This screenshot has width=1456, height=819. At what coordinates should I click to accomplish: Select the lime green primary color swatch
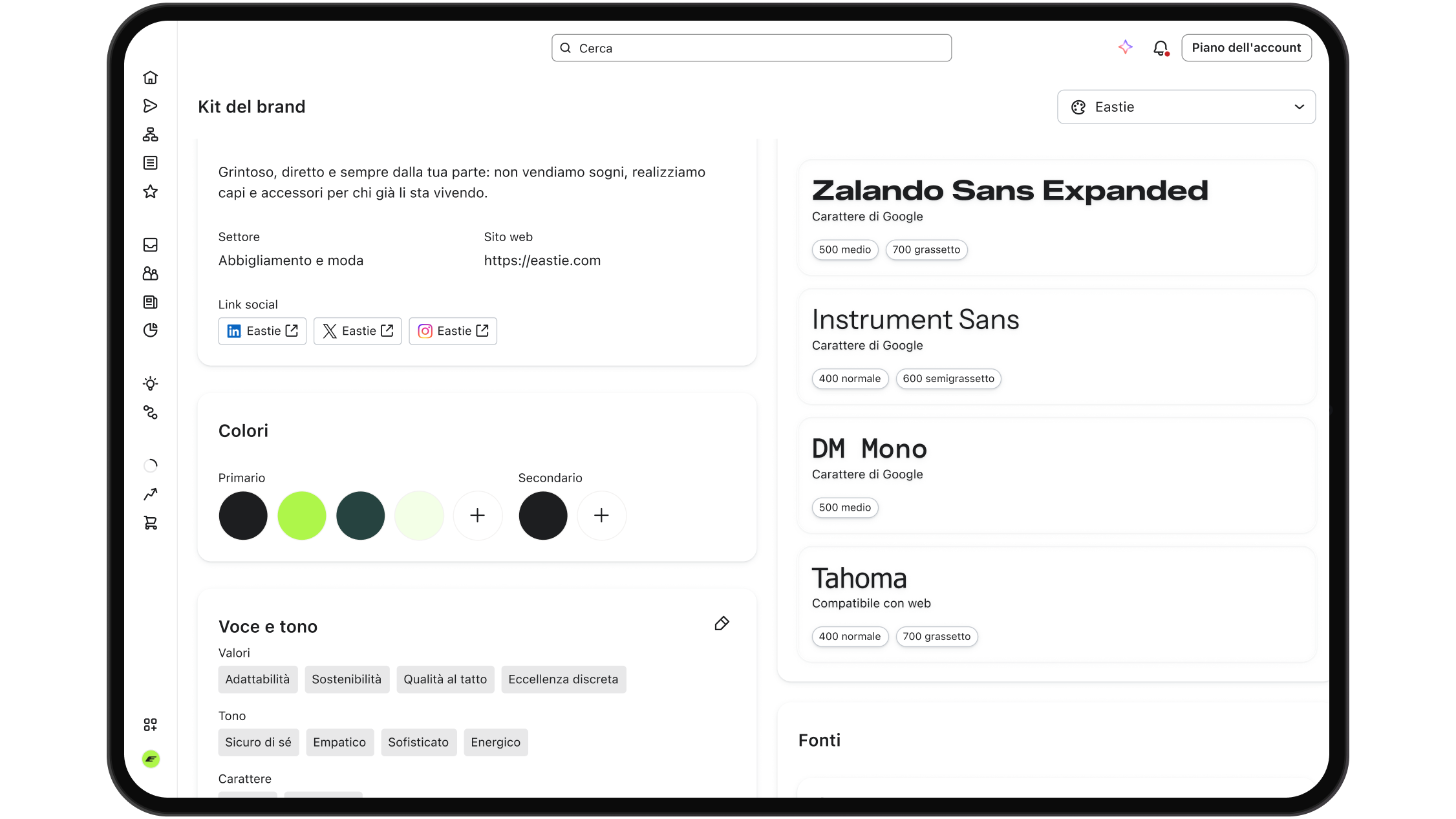click(x=302, y=516)
